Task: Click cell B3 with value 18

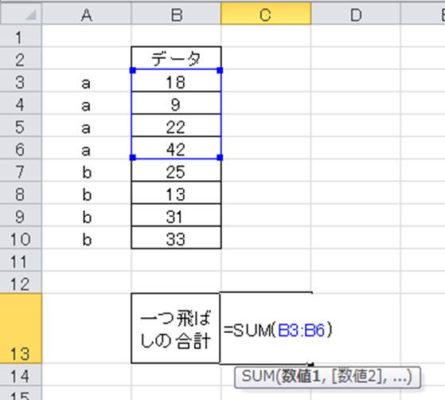Action: [x=176, y=81]
